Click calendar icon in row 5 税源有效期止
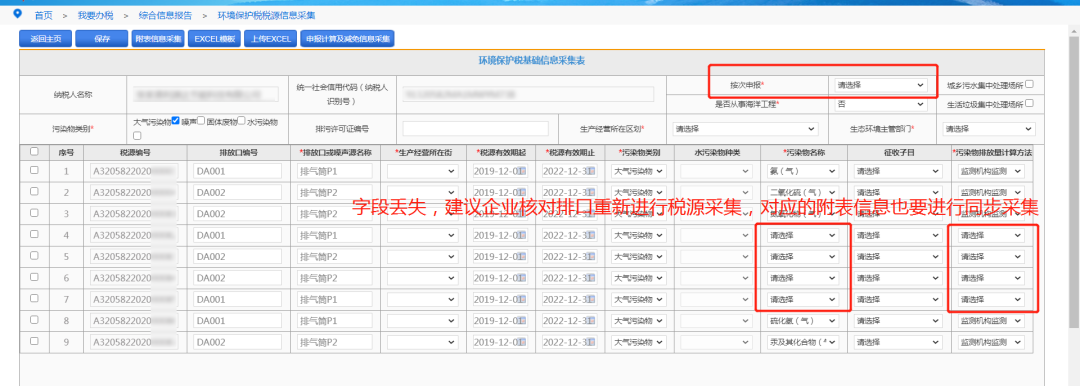The image size is (1080, 386). 592,256
